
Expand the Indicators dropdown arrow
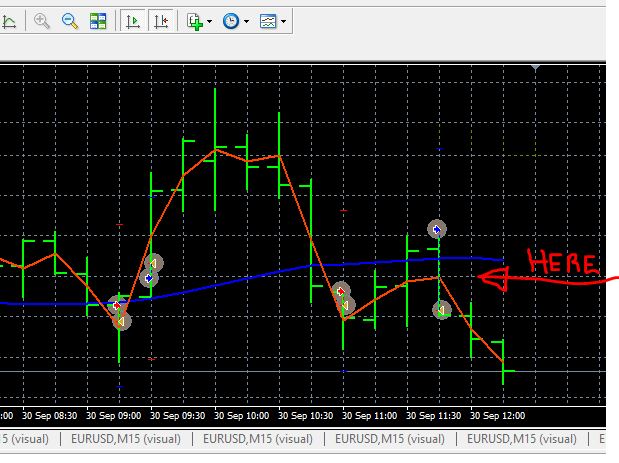[209, 21]
